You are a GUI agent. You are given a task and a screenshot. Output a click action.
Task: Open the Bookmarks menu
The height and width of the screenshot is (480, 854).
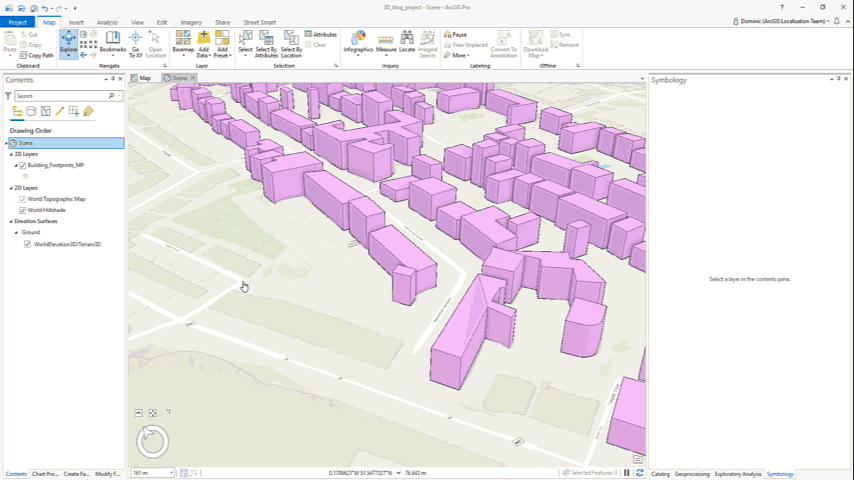(x=113, y=44)
